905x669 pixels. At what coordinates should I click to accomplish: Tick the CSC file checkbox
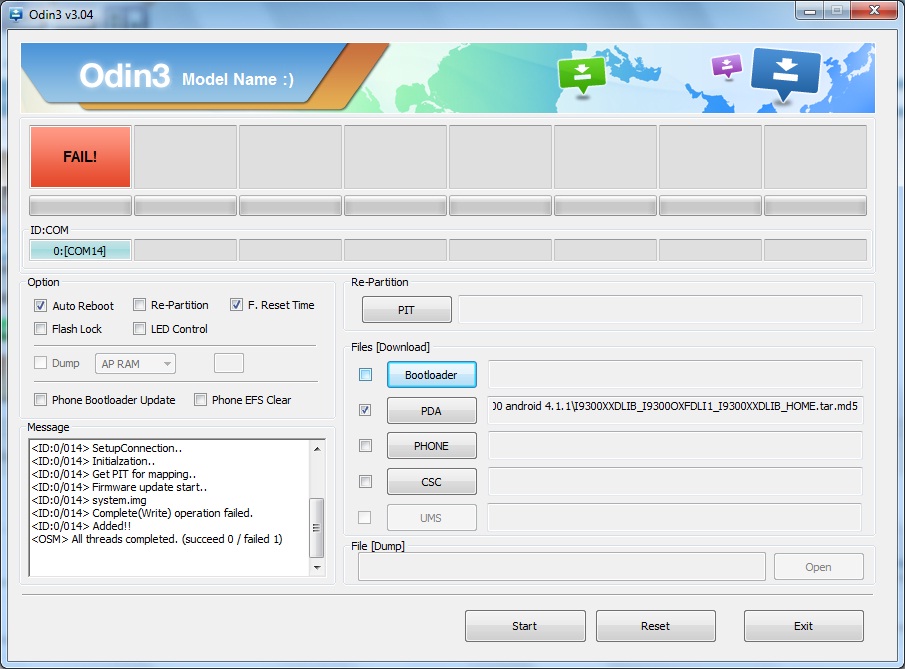tap(365, 481)
